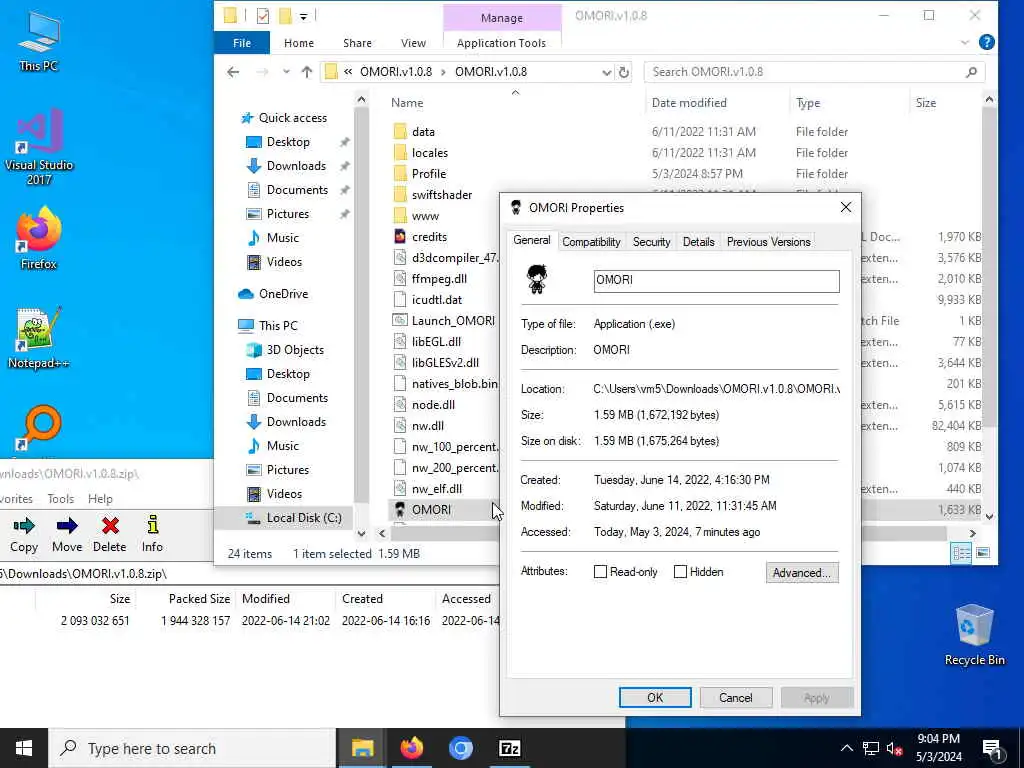Click the 7-Zip Move toolbar icon
The width and height of the screenshot is (1024, 768).
[x=67, y=534]
